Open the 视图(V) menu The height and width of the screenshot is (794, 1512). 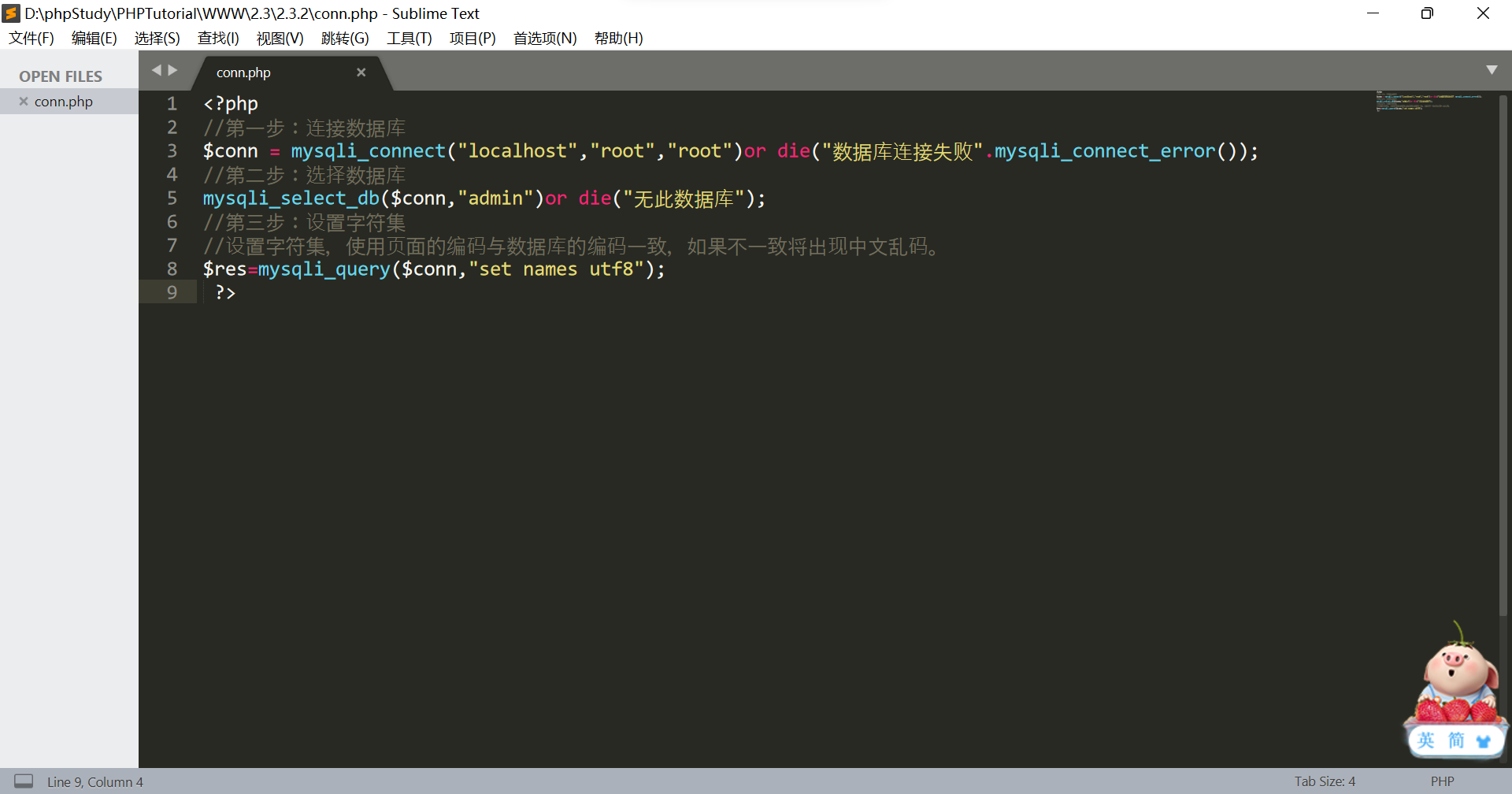(x=280, y=38)
